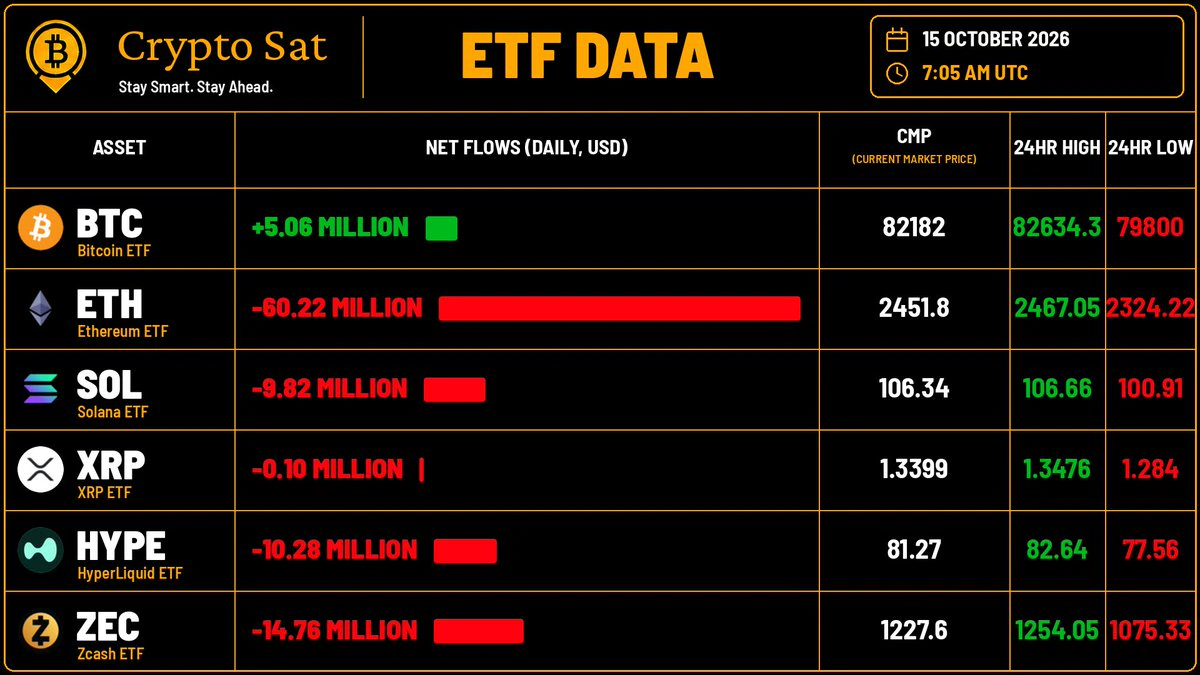Viewport: 1200px width, 675px height.
Task: Click the Ethereum diamond icon
Action: [x=41, y=309]
